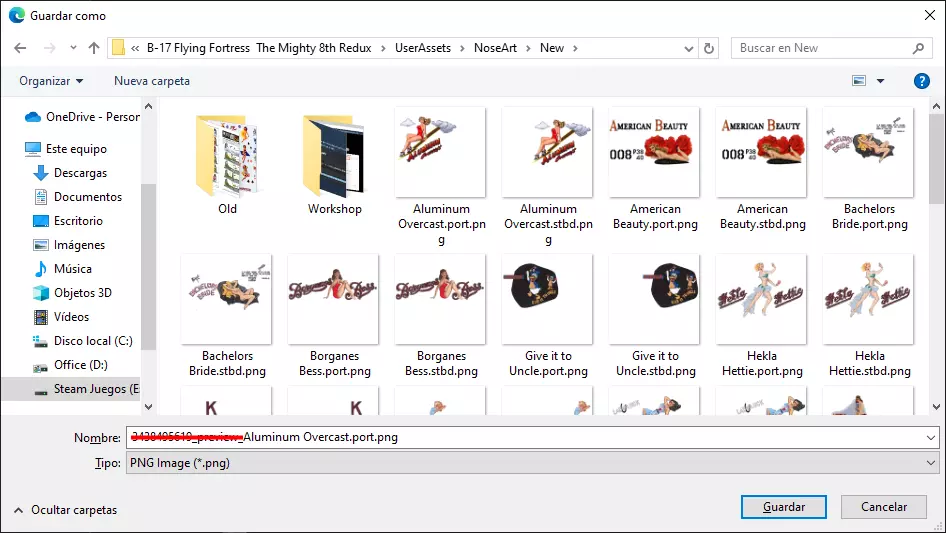Click the Cancelar button
This screenshot has height=533, width=946.
[883, 507]
